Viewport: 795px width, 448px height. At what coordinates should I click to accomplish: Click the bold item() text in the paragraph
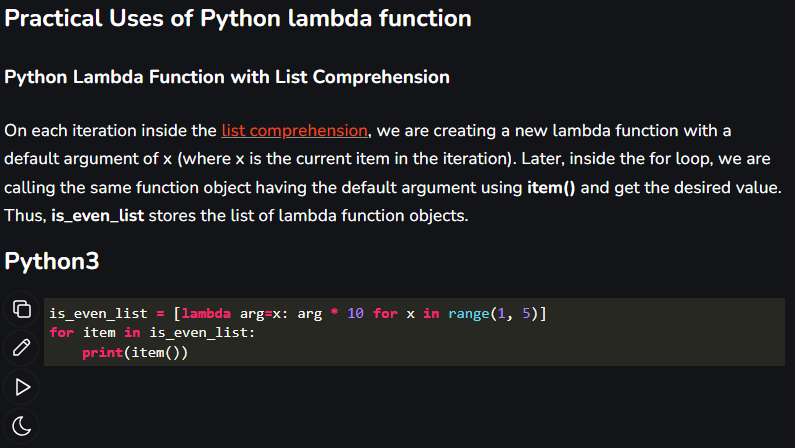tap(551, 188)
